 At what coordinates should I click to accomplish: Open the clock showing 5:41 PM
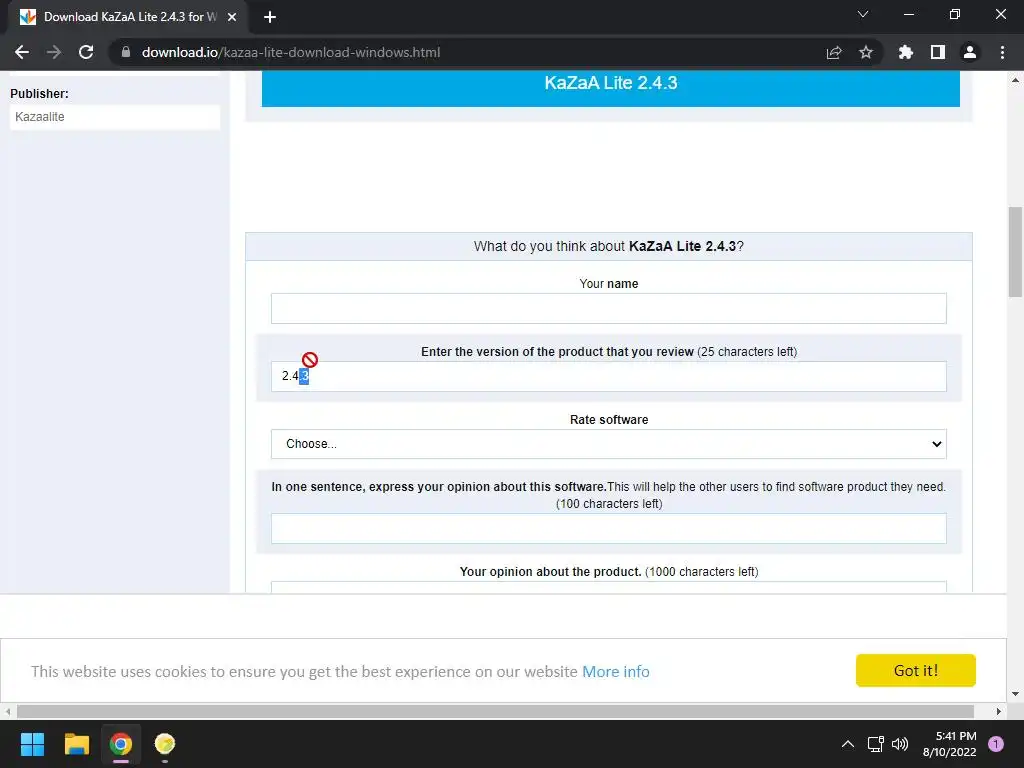(x=950, y=744)
